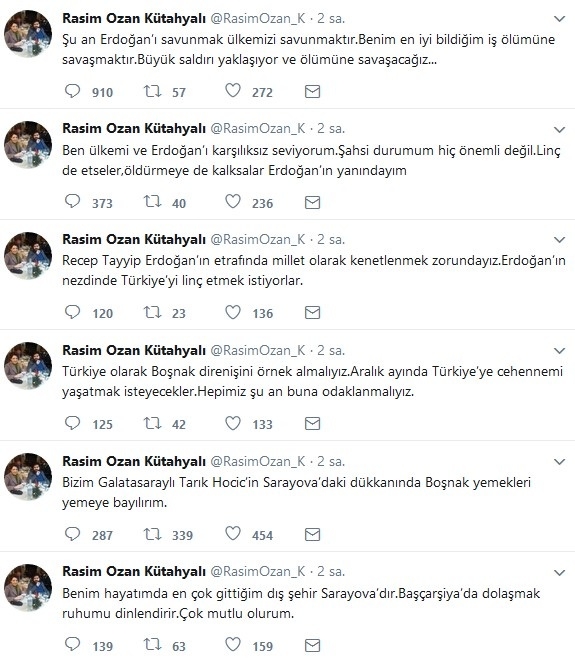Image resolution: width=575 pixels, height=661 pixels.
Task: Expand options on the Sarayova'dır tweet
Action: pos(559,572)
